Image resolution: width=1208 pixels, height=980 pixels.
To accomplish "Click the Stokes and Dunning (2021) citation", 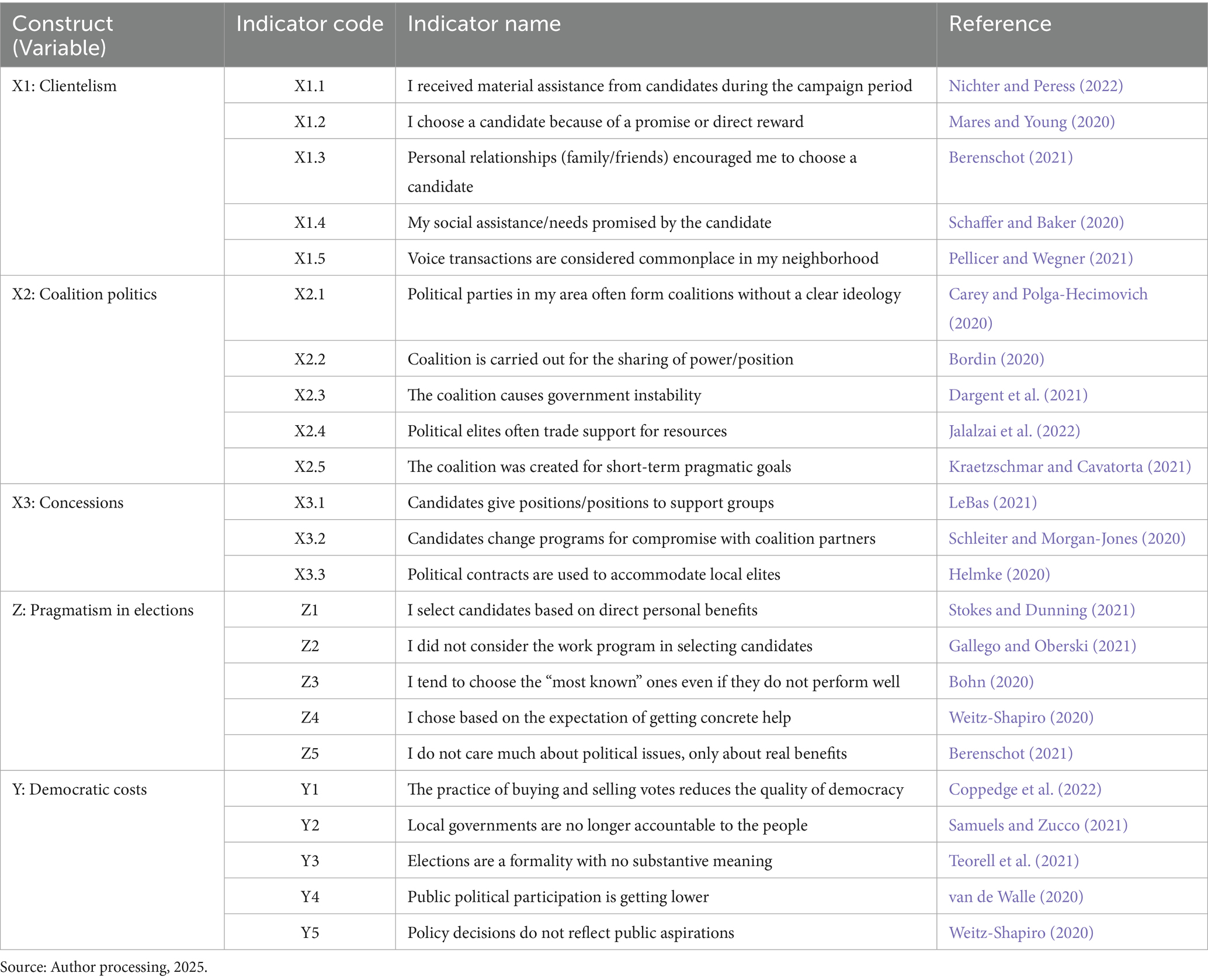I will tap(1042, 610).
